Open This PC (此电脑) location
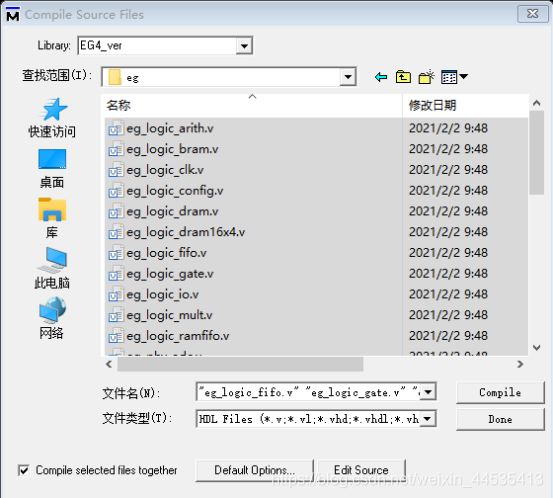This screenshot has width=553, height=498. [52, 268]
